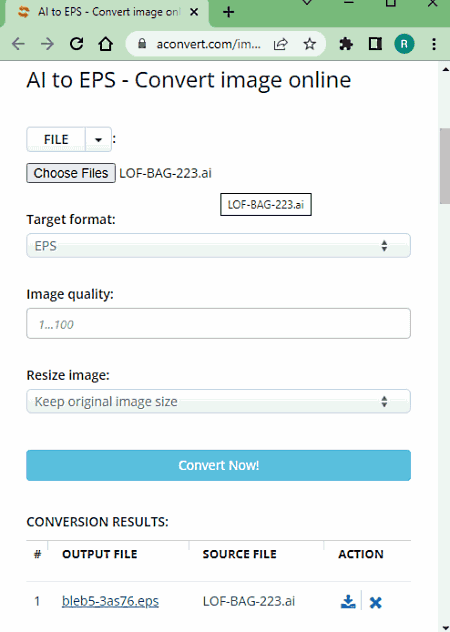Bookmark this page with the star icon
The image size is (450, 632).
[x=309, y=44]
